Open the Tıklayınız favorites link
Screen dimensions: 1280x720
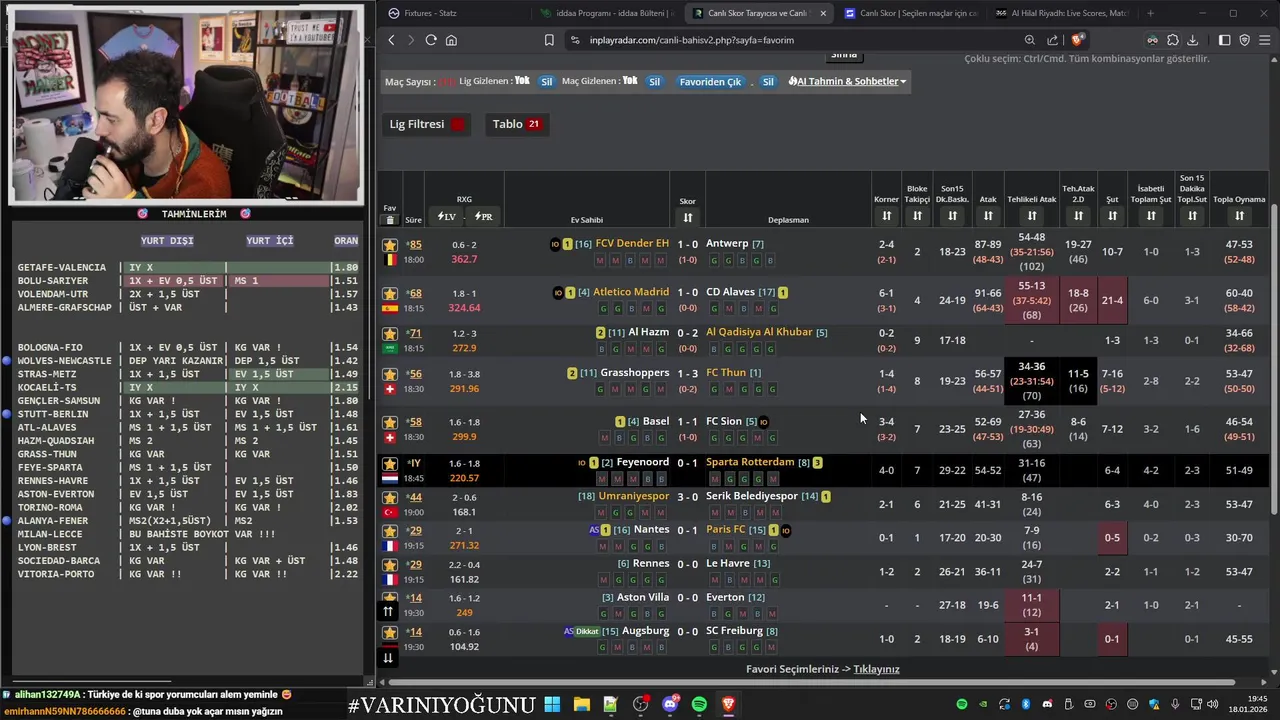click(876, 669)
